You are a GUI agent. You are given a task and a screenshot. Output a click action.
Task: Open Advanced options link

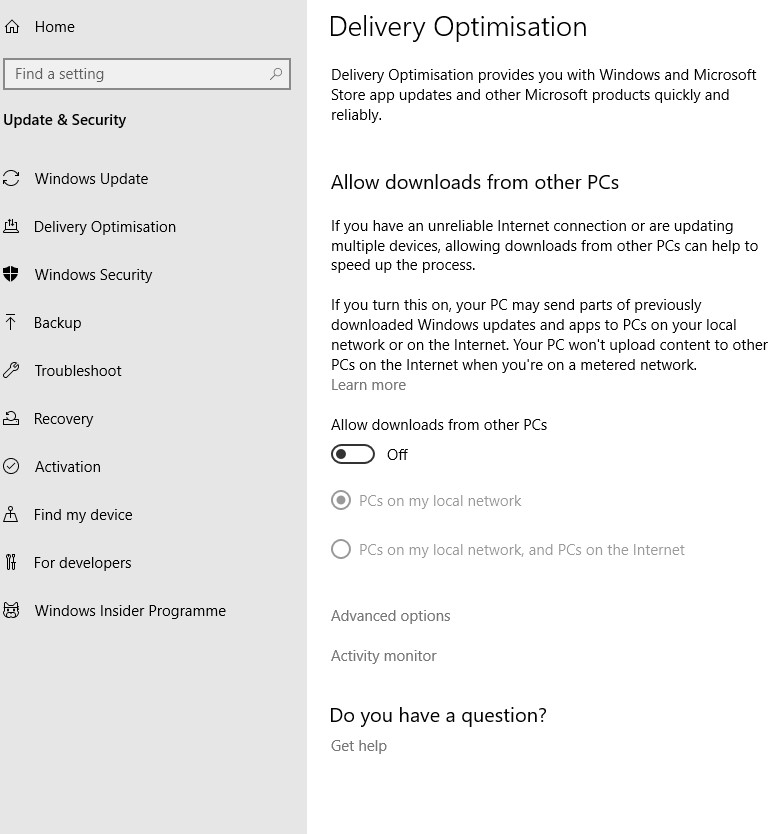pos(390,615)
